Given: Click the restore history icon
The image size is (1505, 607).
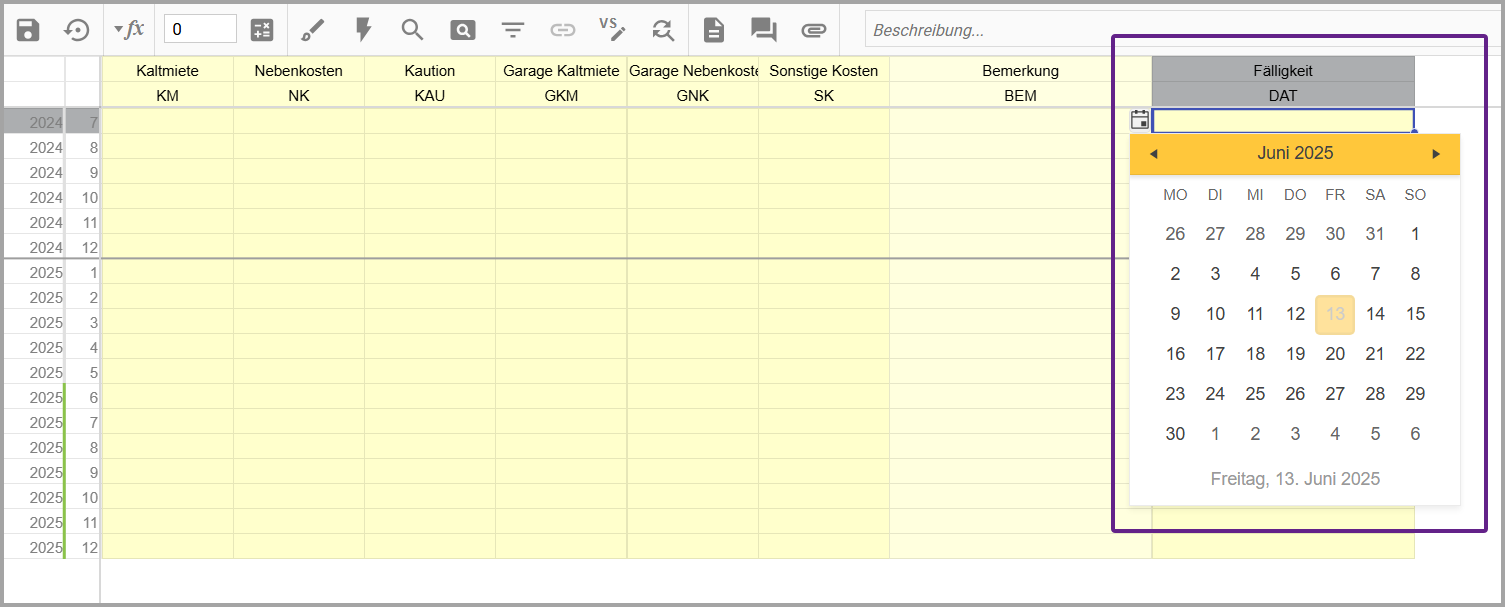Looking at the screenshot, I should (76, 30).
